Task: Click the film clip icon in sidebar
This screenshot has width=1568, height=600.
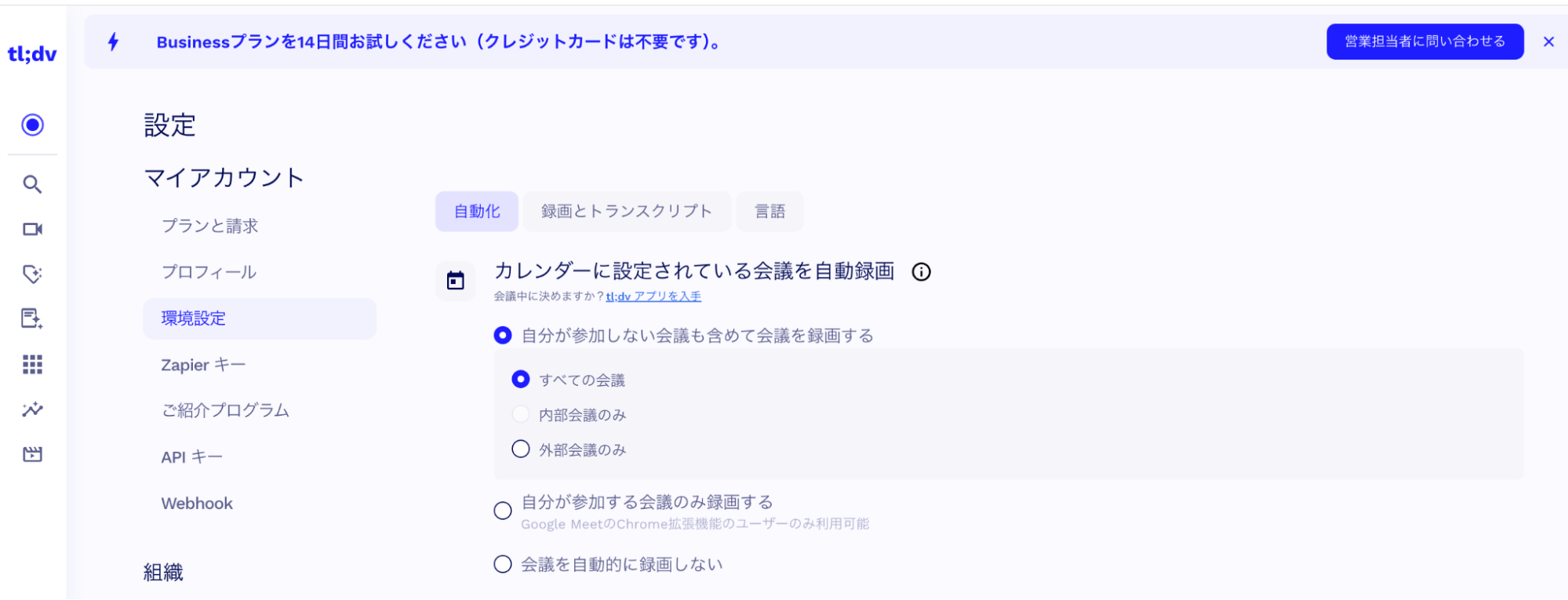Action: 32,454
